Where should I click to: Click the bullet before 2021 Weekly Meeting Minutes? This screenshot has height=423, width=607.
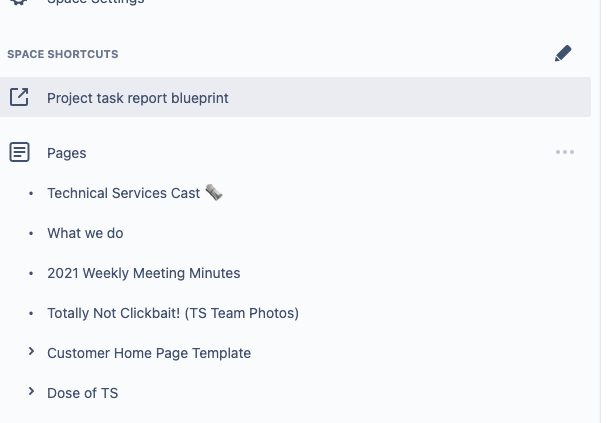(x=31, y=274)
